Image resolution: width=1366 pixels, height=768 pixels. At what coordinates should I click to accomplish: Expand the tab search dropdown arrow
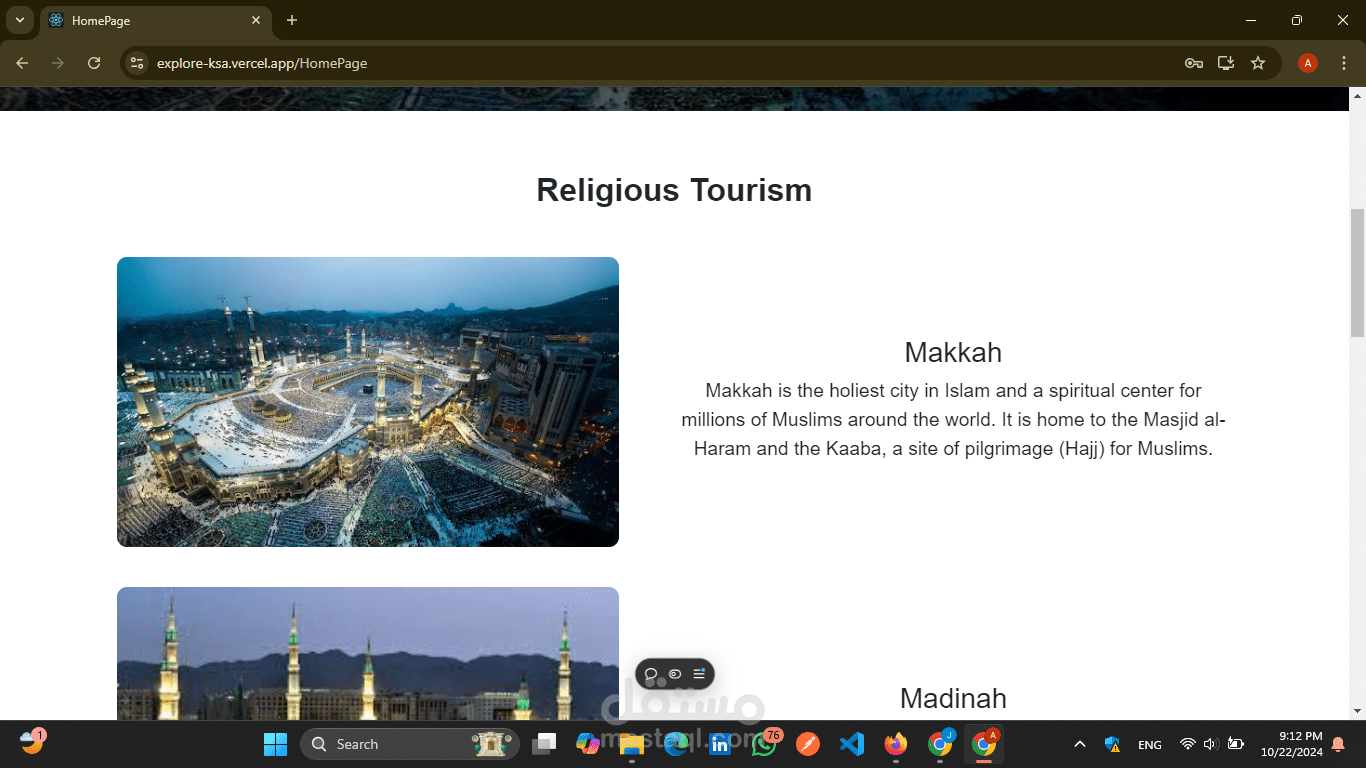click(x=19, y=20)
